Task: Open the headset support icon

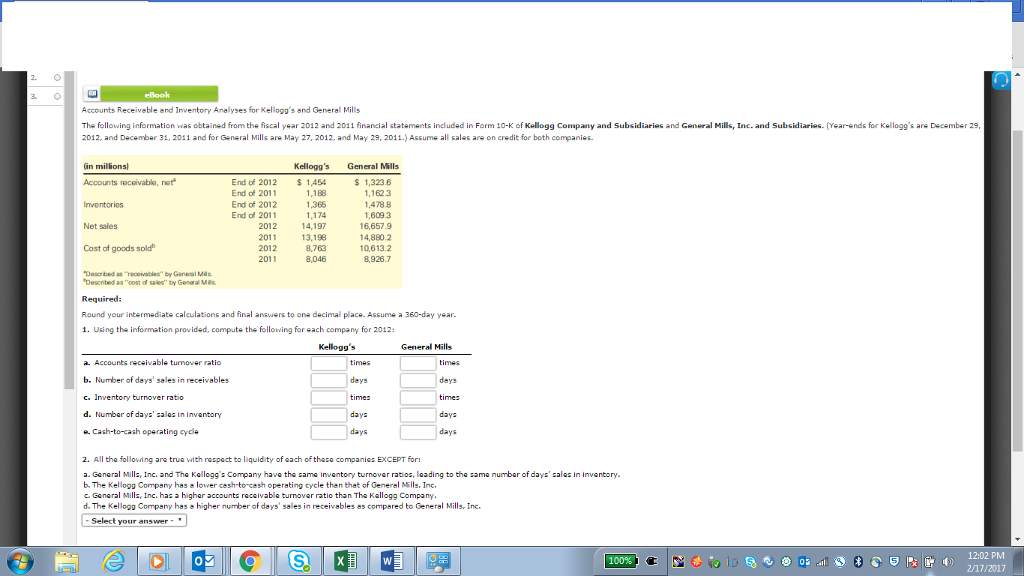Action: (x=1000, y=80)
